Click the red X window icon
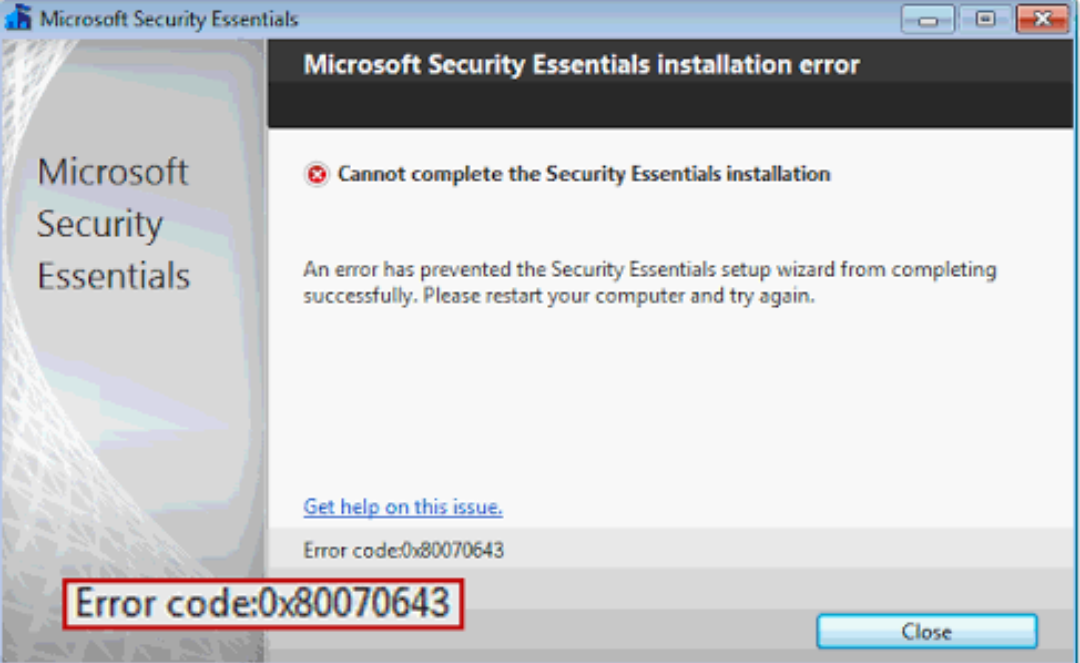The width and height of the screenshot is (1080, 663). [1043, 18]
